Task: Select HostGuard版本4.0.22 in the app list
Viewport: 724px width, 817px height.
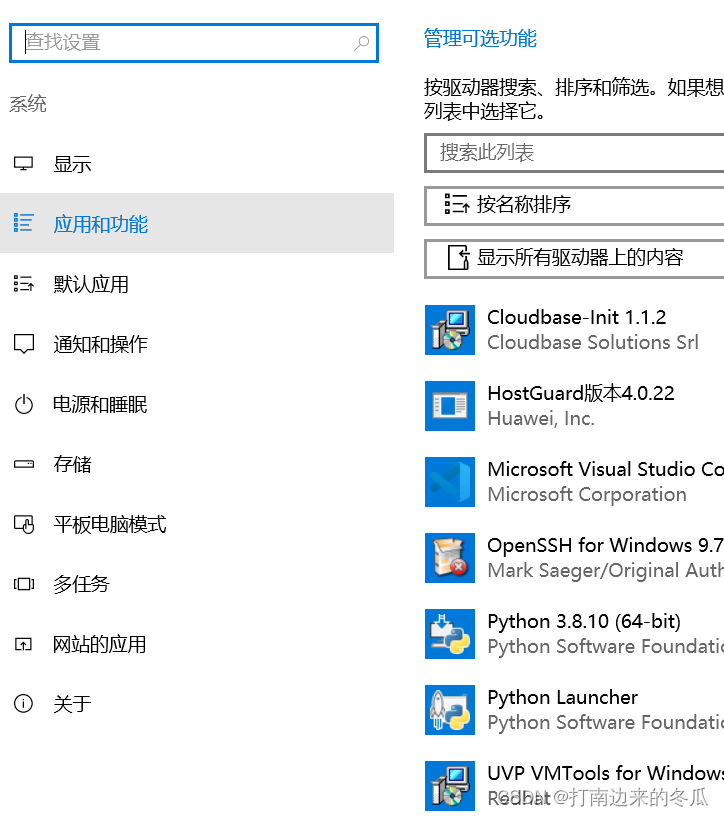Action: [x=575, y=406]
